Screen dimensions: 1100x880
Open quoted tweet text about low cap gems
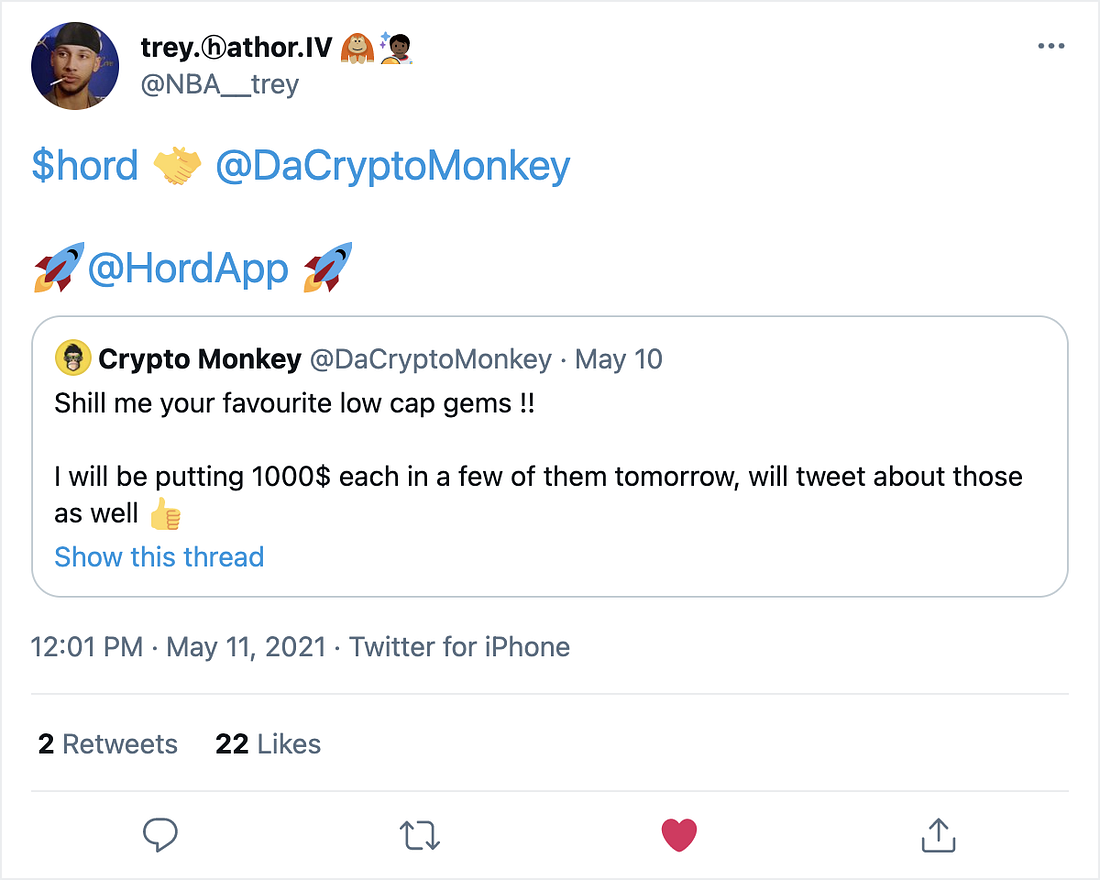[x=538, y=458]
